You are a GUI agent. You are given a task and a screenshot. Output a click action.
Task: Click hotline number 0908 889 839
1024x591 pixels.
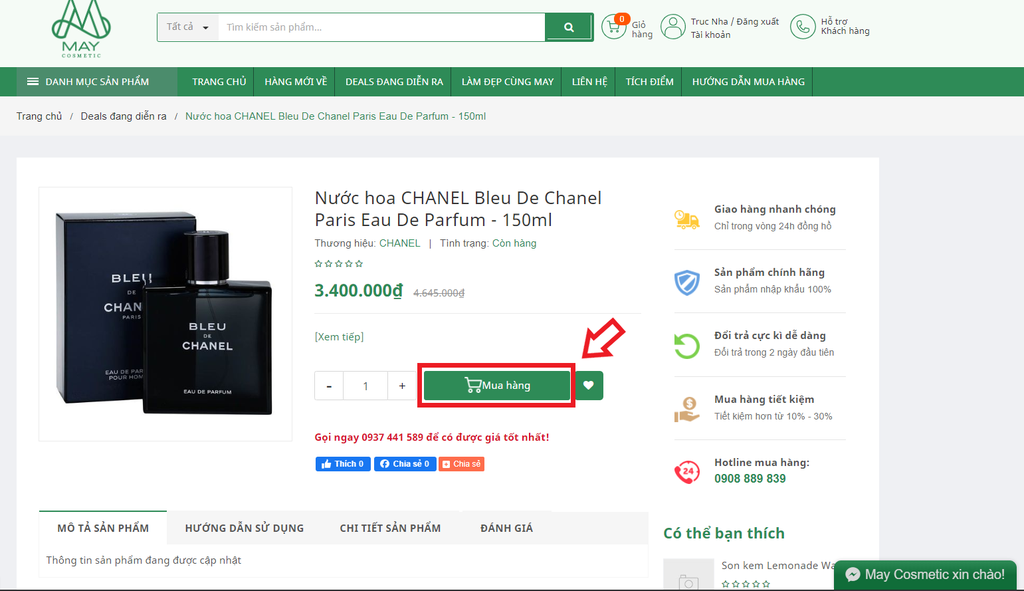coord(750,479)
